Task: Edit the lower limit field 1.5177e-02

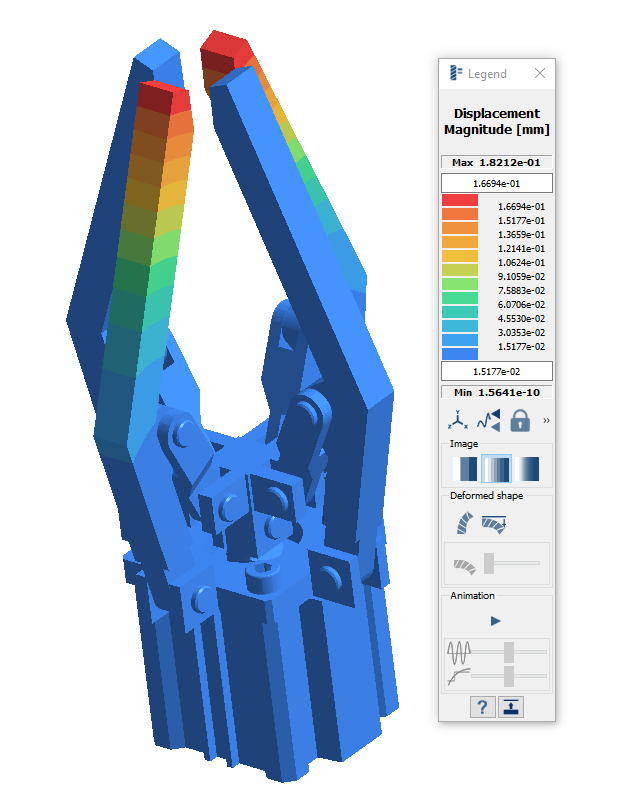Action: point(497,371)
